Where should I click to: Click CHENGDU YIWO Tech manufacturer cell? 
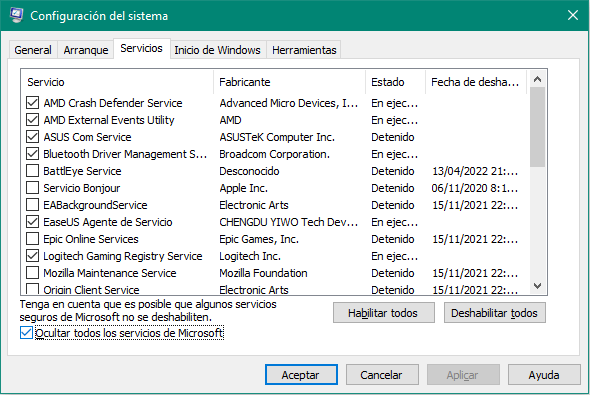[288, 222]
